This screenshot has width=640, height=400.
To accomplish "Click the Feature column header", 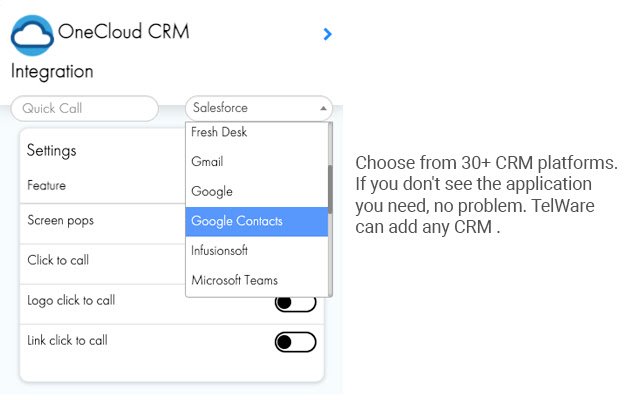I will tap(47, 185).
